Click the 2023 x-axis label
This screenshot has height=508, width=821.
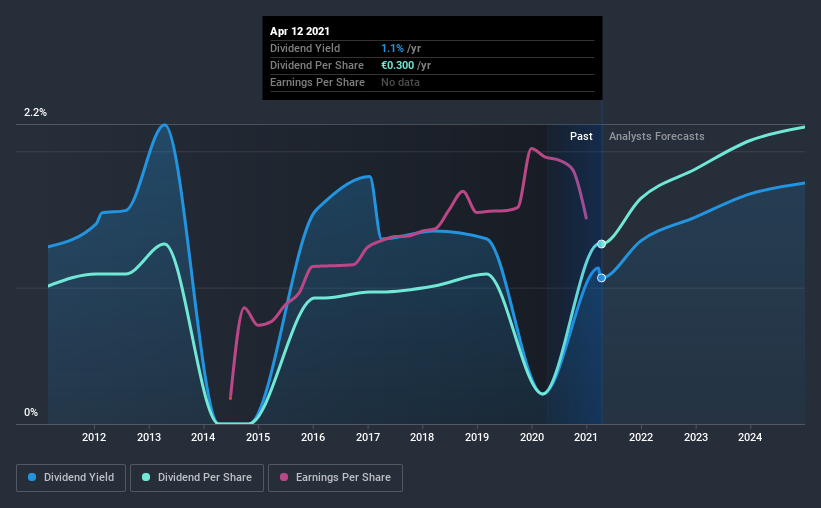click(x=696, y=437)
